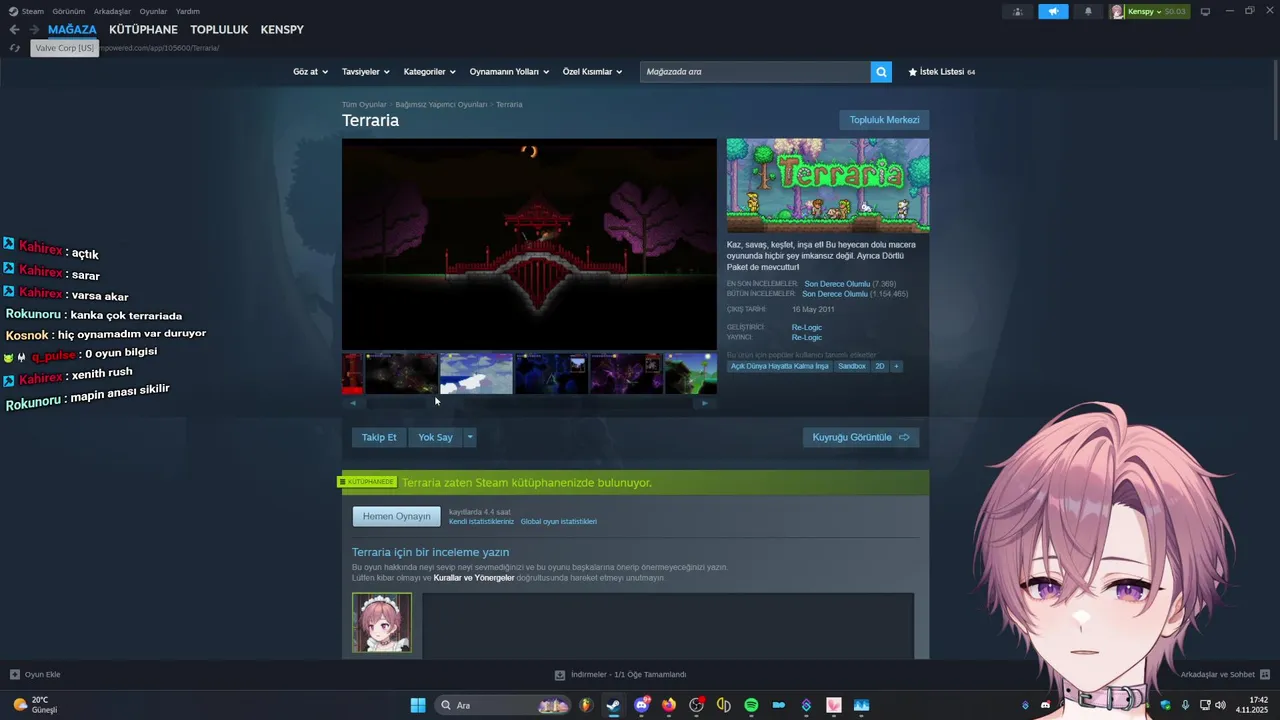Open the announcements megaphone button
Image resolution: width=1280 pixels, height=720 pixels.
coord(1053,12)
